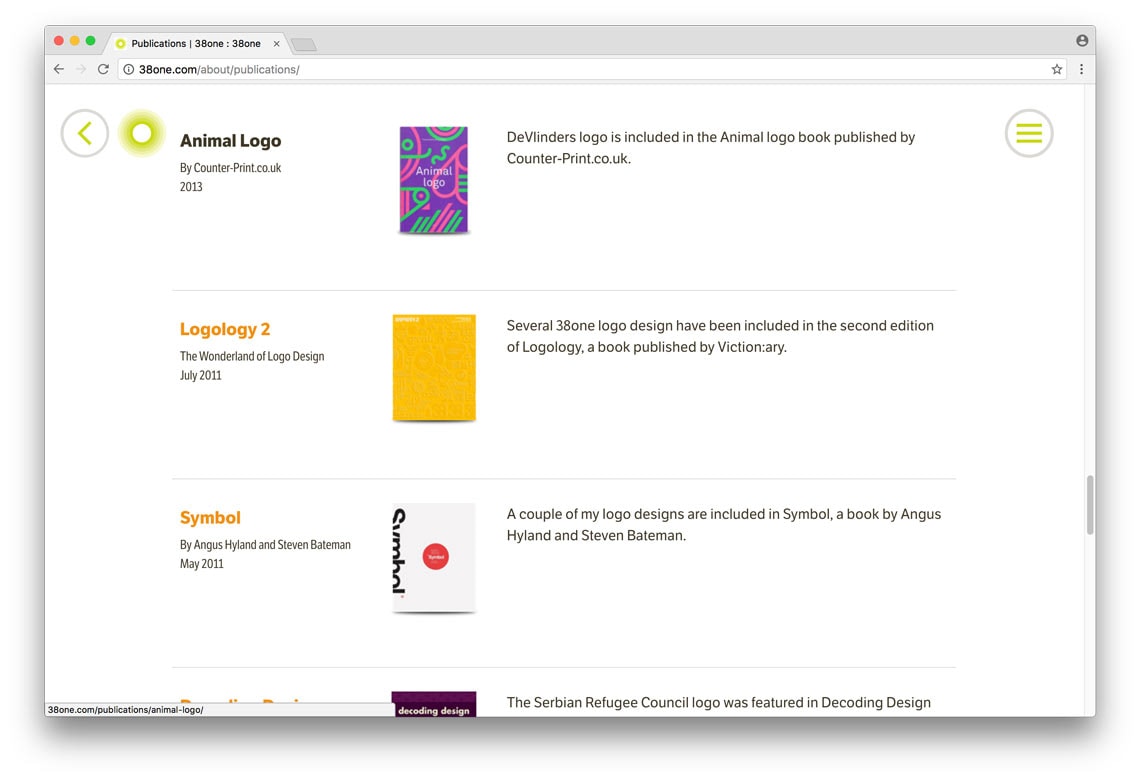Viewport: 1140px width, 780px height.
Task: View site information icon in address bar
Action: (129, 69)
